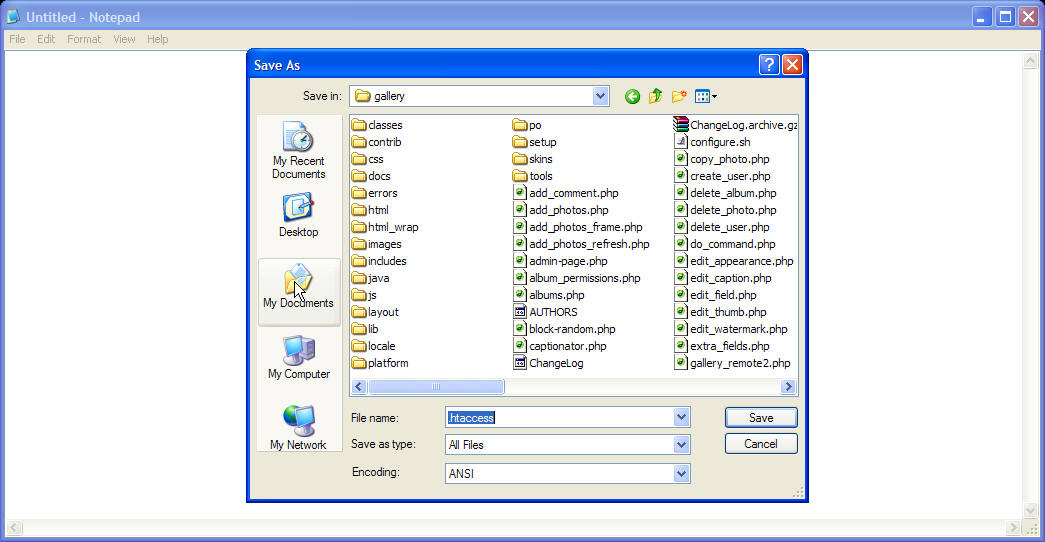Click file list scroll right arrow
This screenshot has width=1045, height=542.
click(x=788, y=387)
